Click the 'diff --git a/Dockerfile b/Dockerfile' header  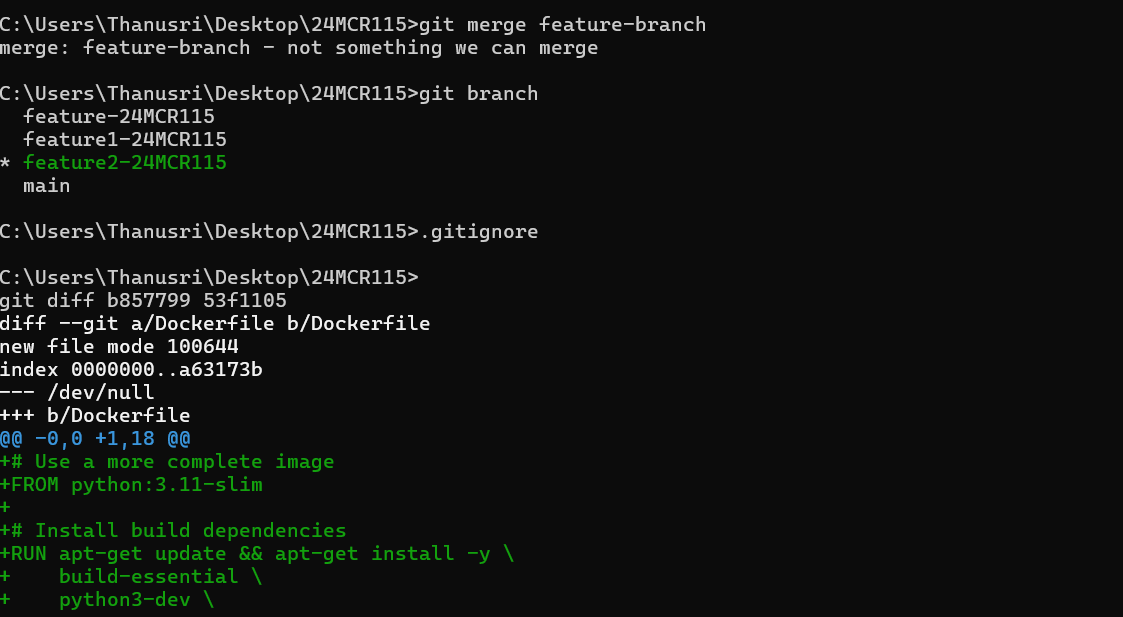tap(215, 323)
